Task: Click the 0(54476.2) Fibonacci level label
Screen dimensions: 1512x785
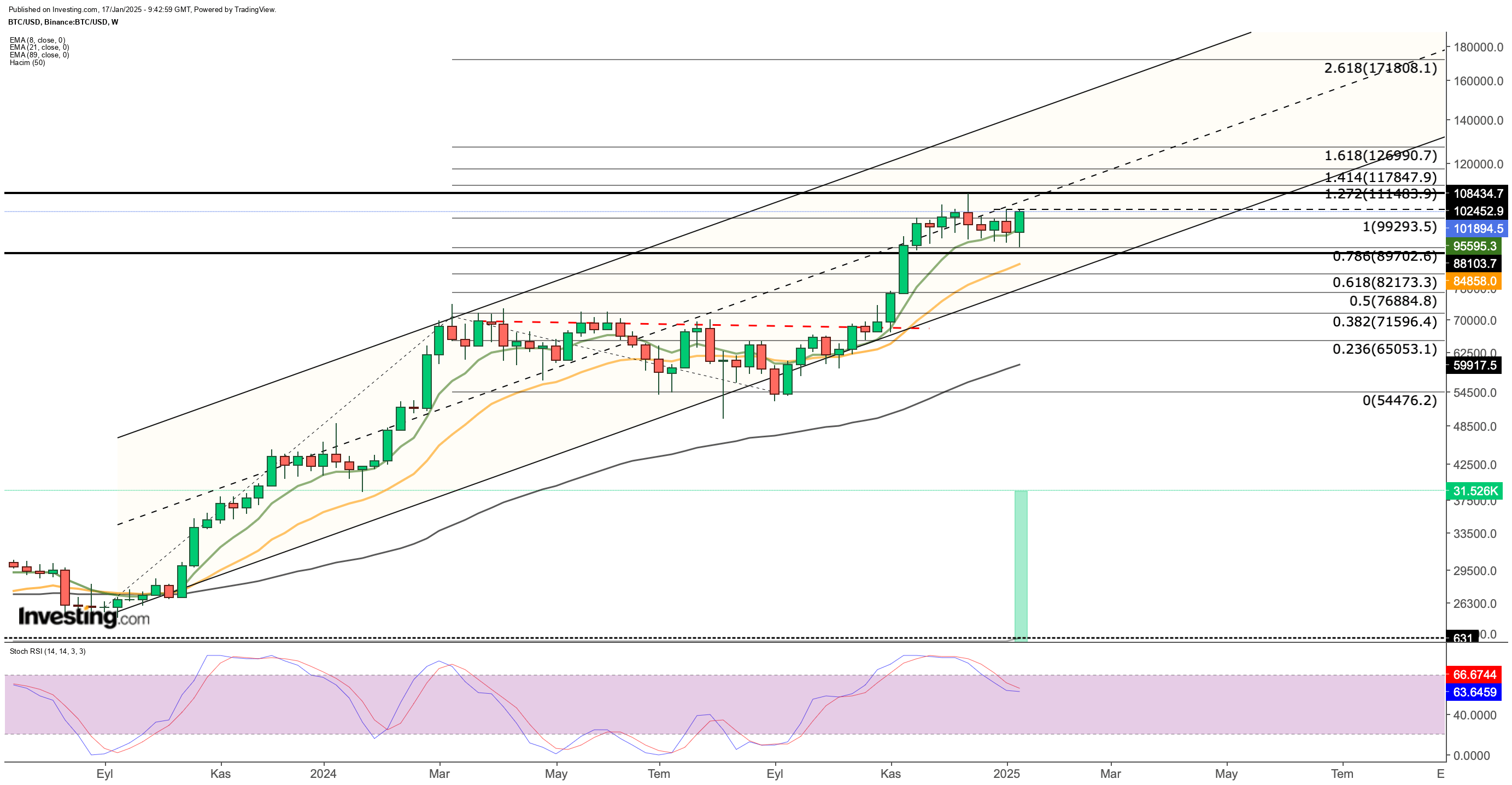Action: 1400,400
